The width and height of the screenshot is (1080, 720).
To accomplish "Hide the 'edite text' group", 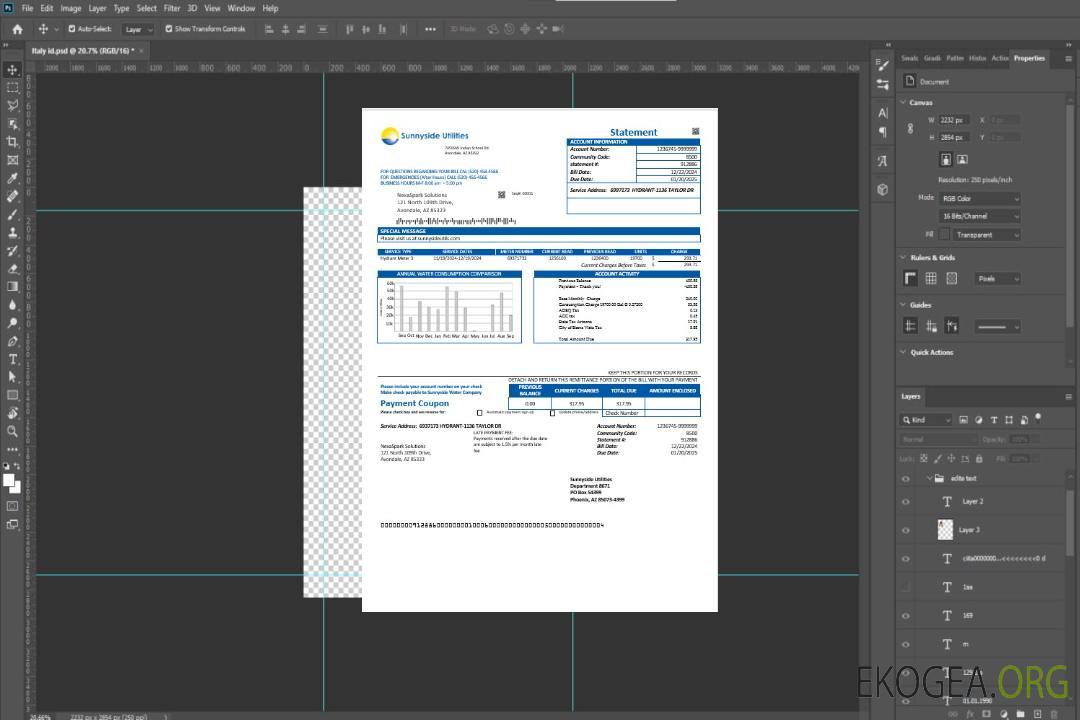I will (906, 479).
